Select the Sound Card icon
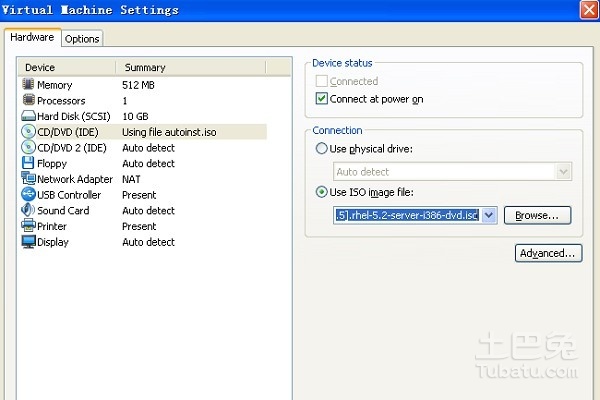The height and width of the screenshot is (400, 600). pyautogui.click(x=28, y=211)
